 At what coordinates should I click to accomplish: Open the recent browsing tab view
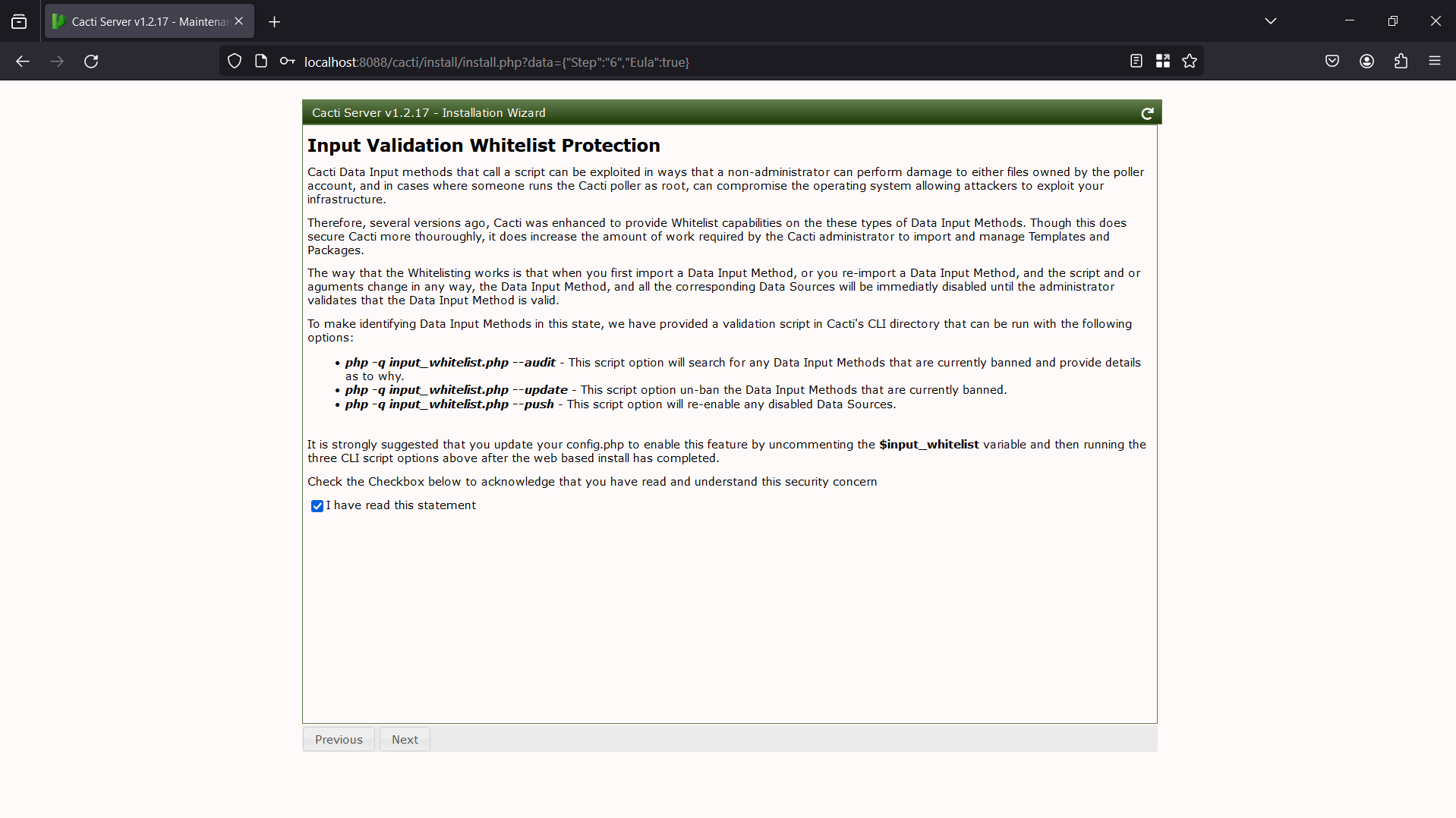[x=19, y=21]
